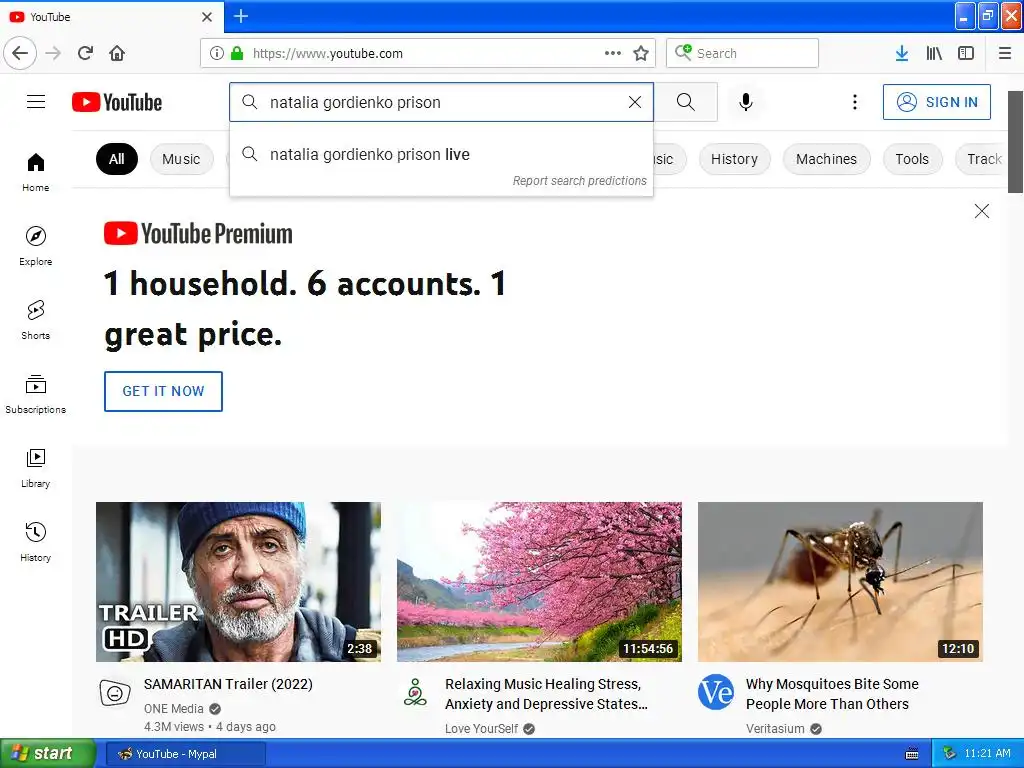Start voice search with microphone icon
1024x768 pixels.
point(746,102)
